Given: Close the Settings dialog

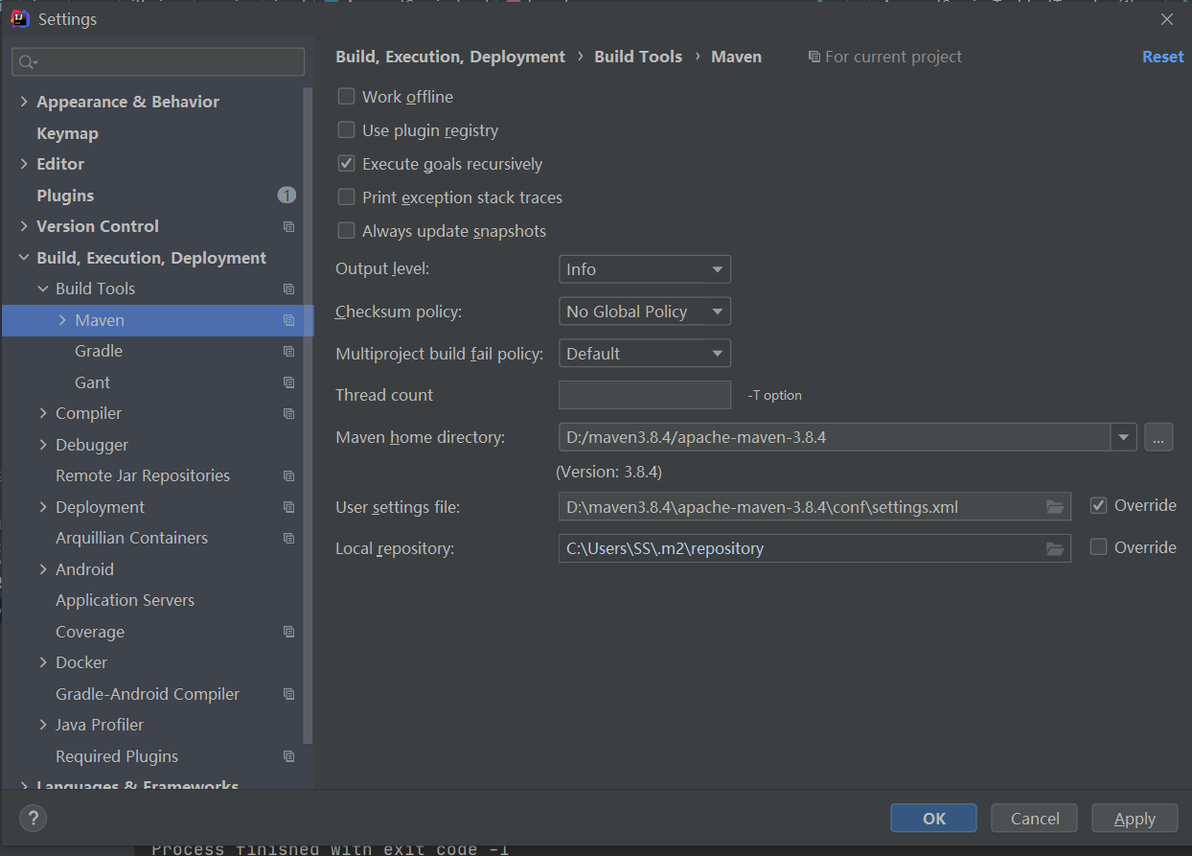Looking at the screenshot, I should [x=1167, y=19].
